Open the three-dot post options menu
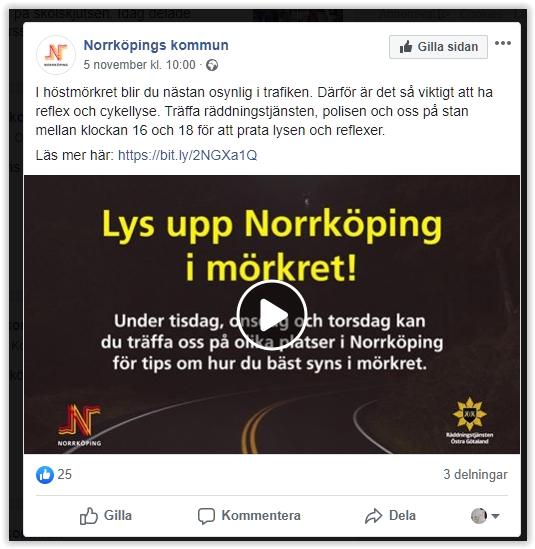 503,43
